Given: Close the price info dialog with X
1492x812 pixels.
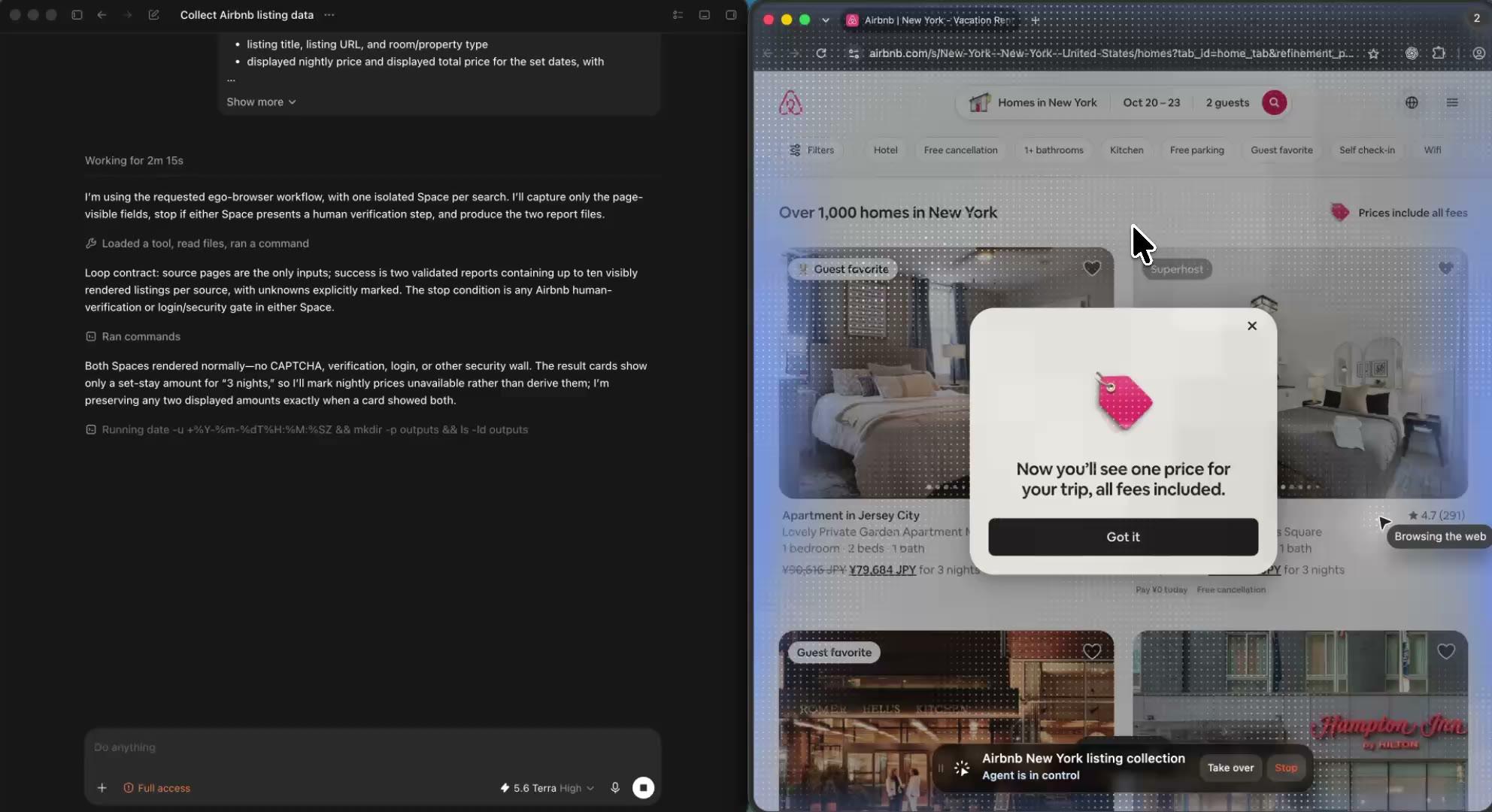Looking at the screenshot, I should click(x=1251, y=326).
